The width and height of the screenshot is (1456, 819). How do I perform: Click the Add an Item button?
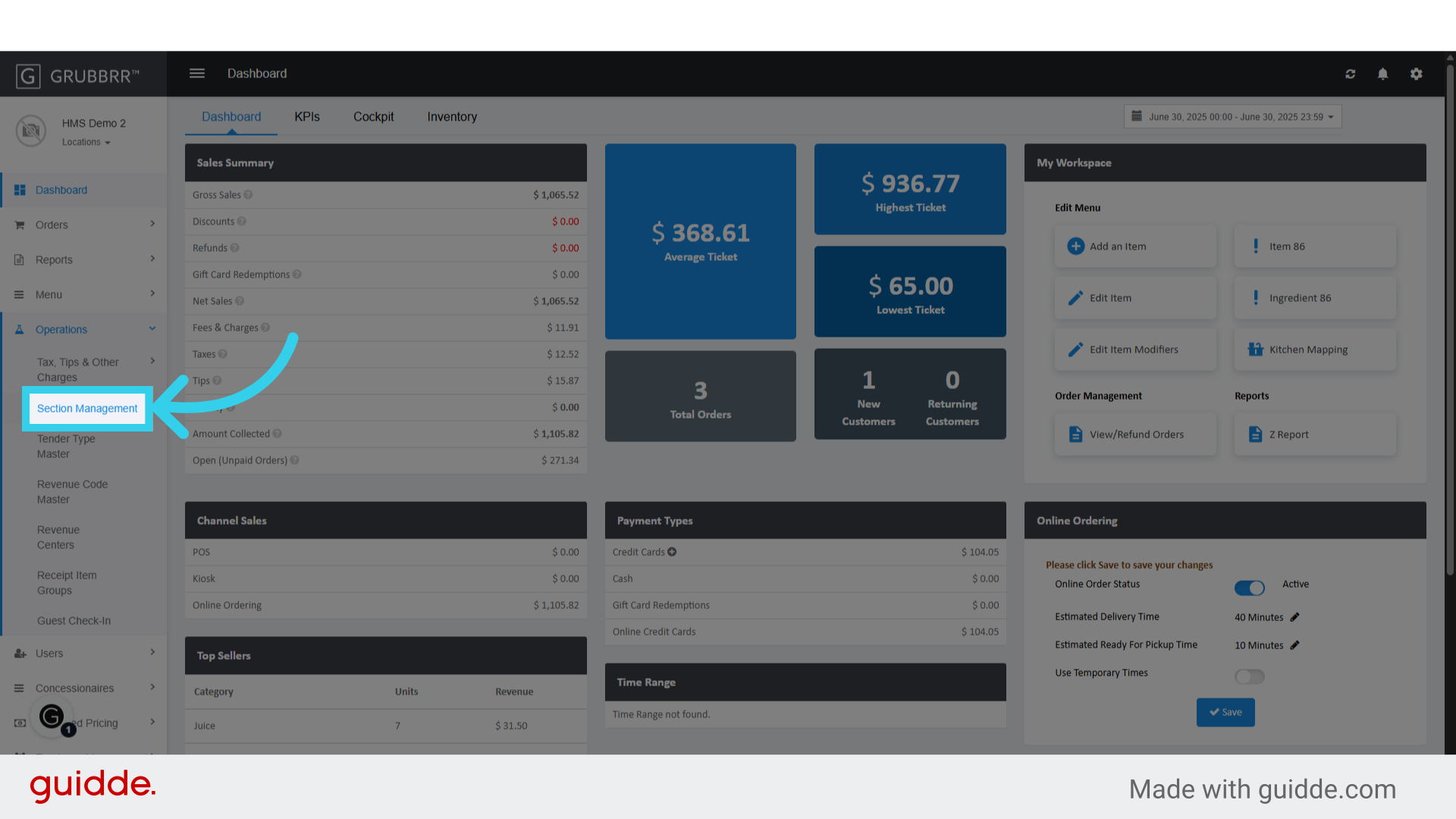pos(1135,246)
